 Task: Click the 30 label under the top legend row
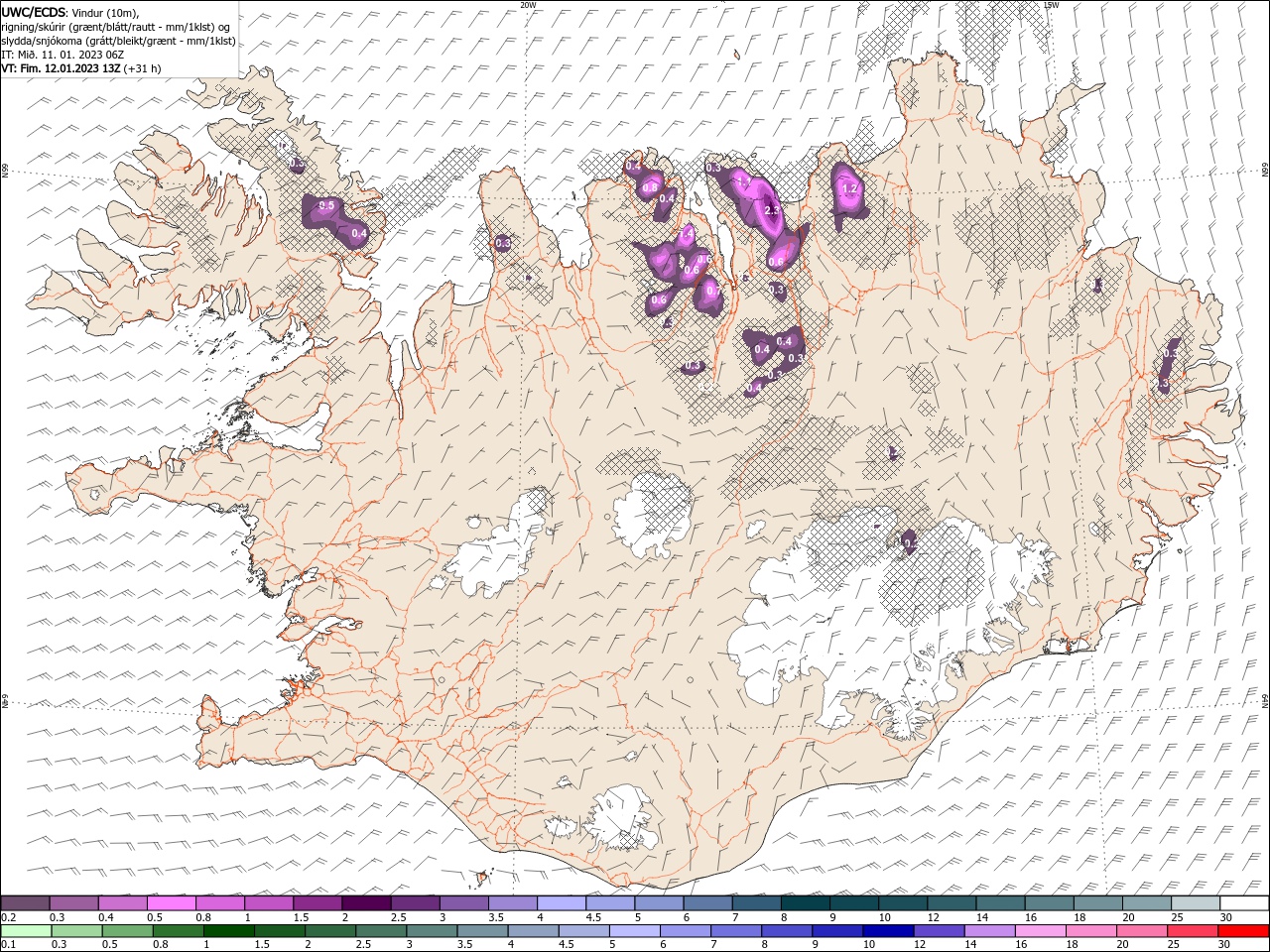click(1226, 917)
